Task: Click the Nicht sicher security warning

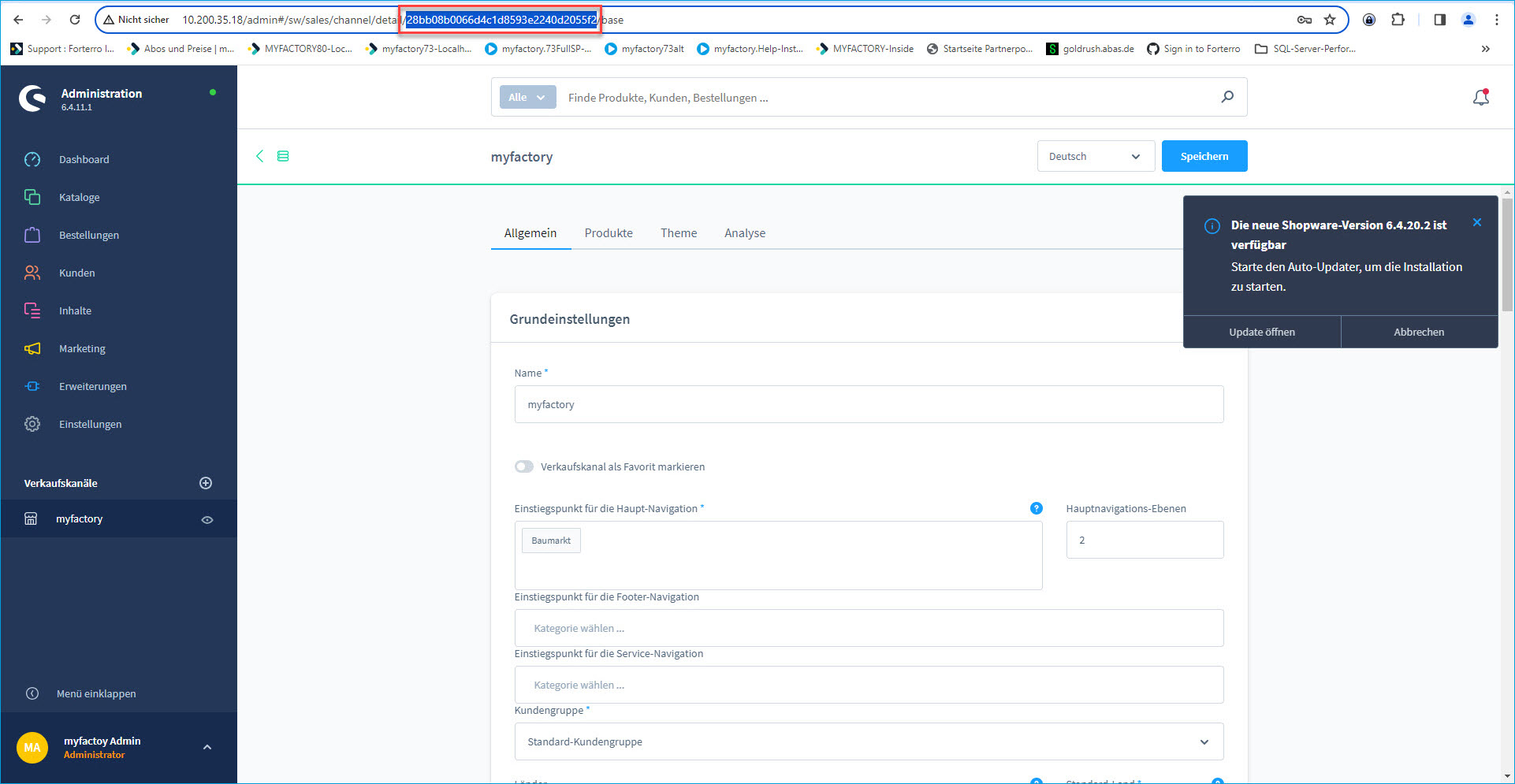Action: pyautogui.click(x=136, y=20)
